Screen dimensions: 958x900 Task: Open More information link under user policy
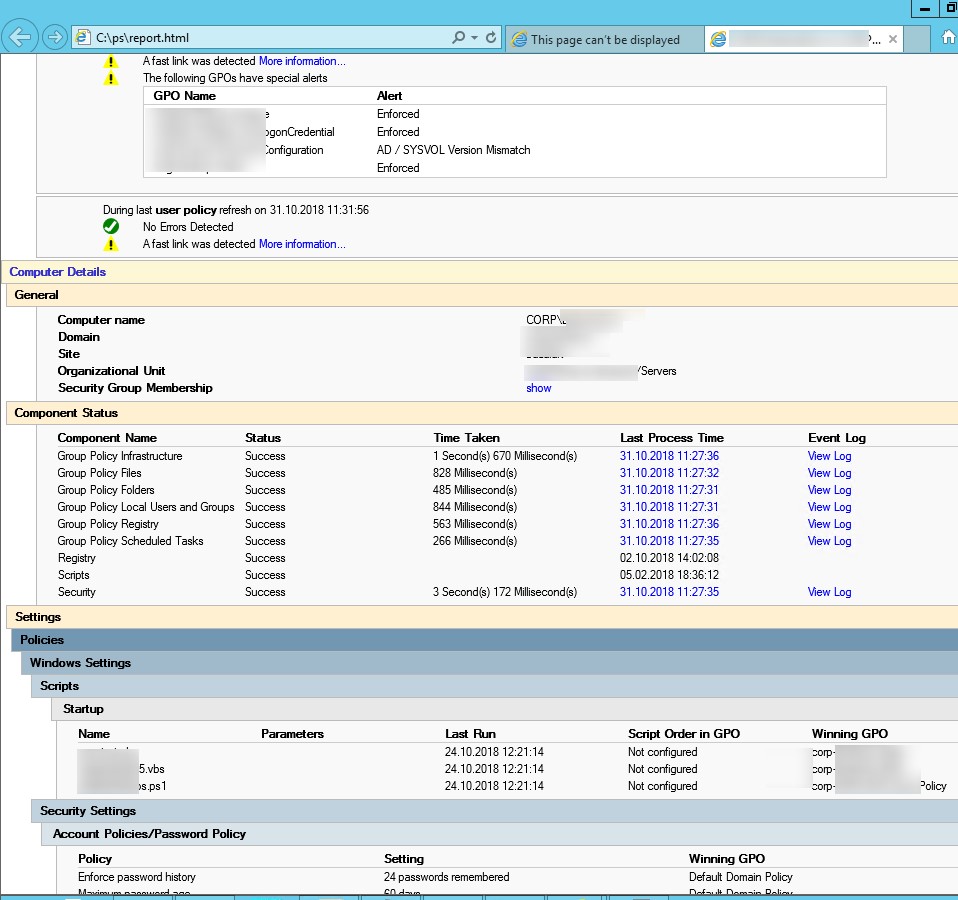coord(302,244)
